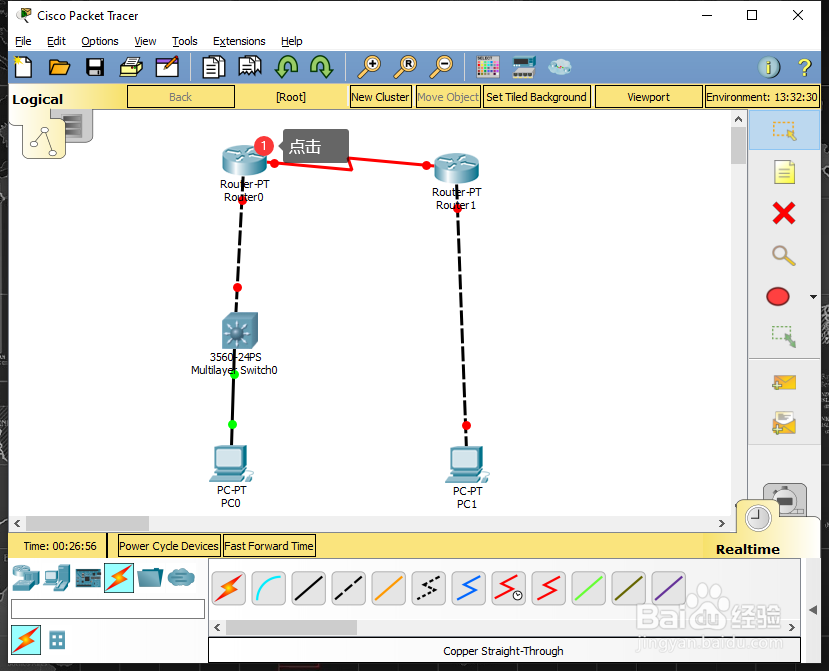
Task: Click the Environment time button
Action: [762, 97]
